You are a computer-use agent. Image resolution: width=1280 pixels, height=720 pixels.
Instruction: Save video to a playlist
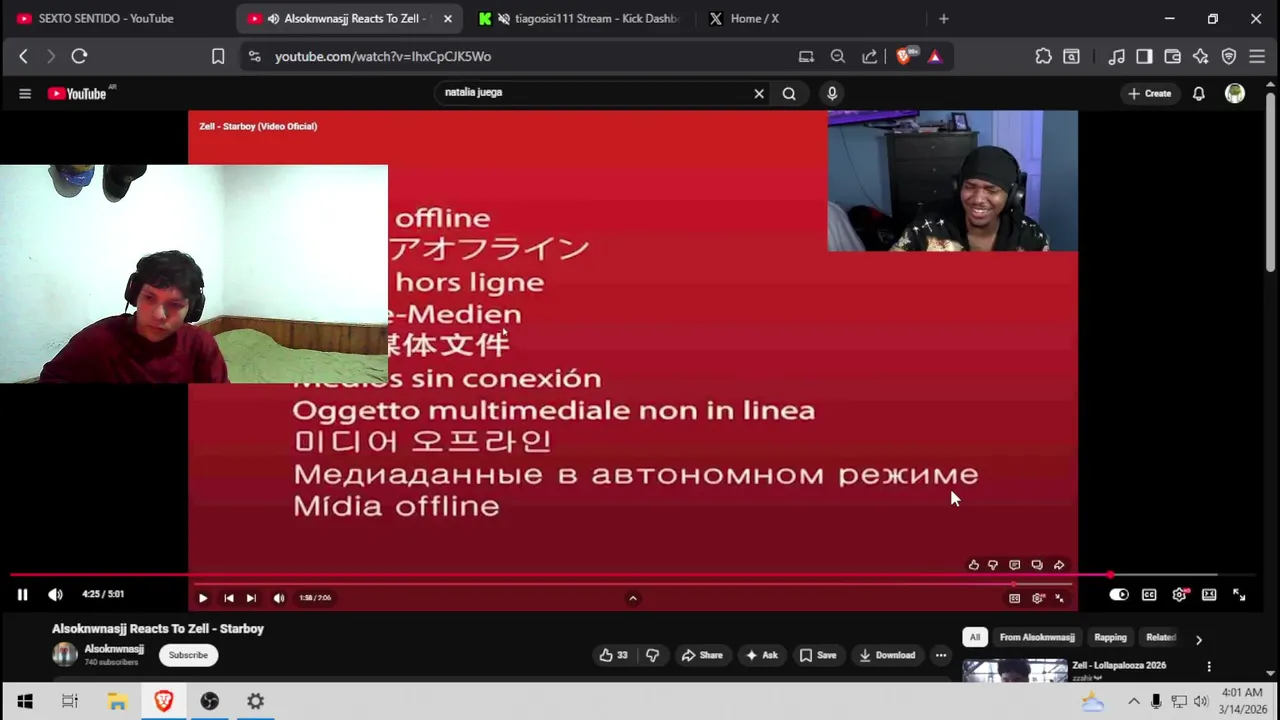818,655
